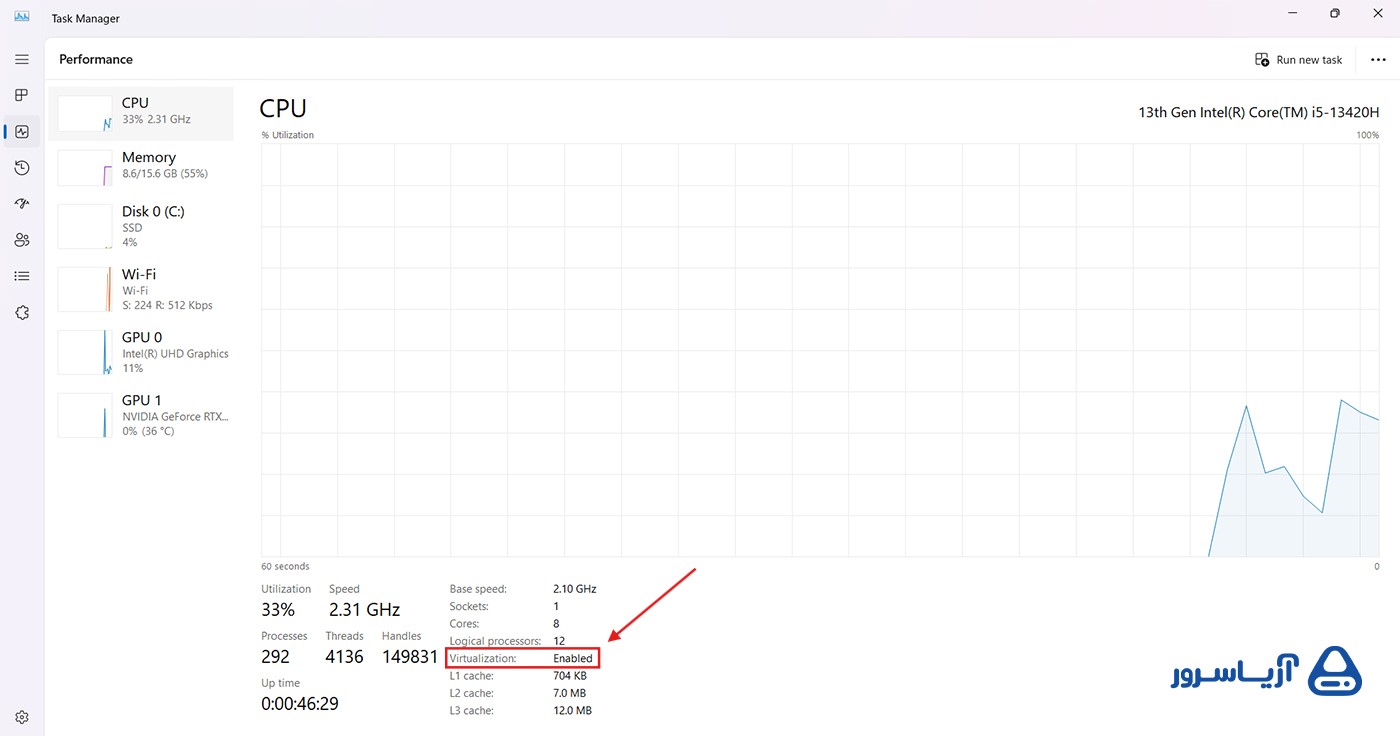Open the Startup apps icon
1400x736 pixels.
(x=22, y=204)
